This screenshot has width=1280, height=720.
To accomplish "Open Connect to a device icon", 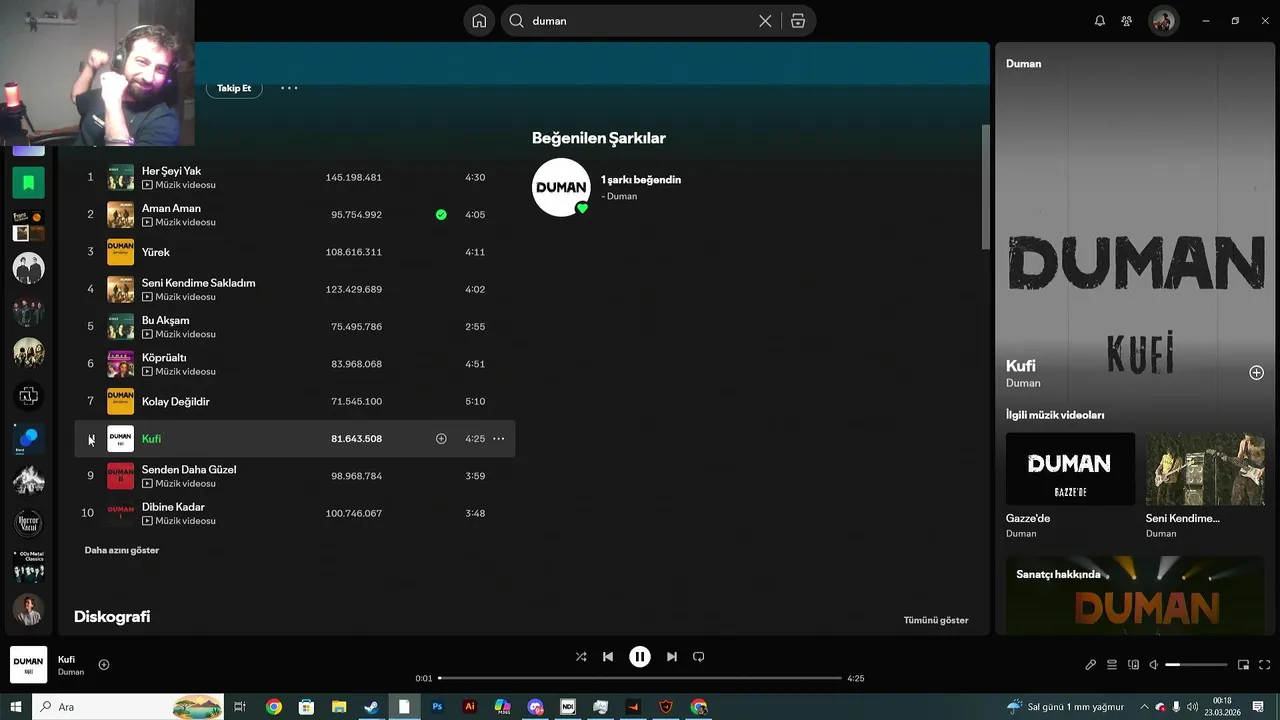I will (1133, 665).
